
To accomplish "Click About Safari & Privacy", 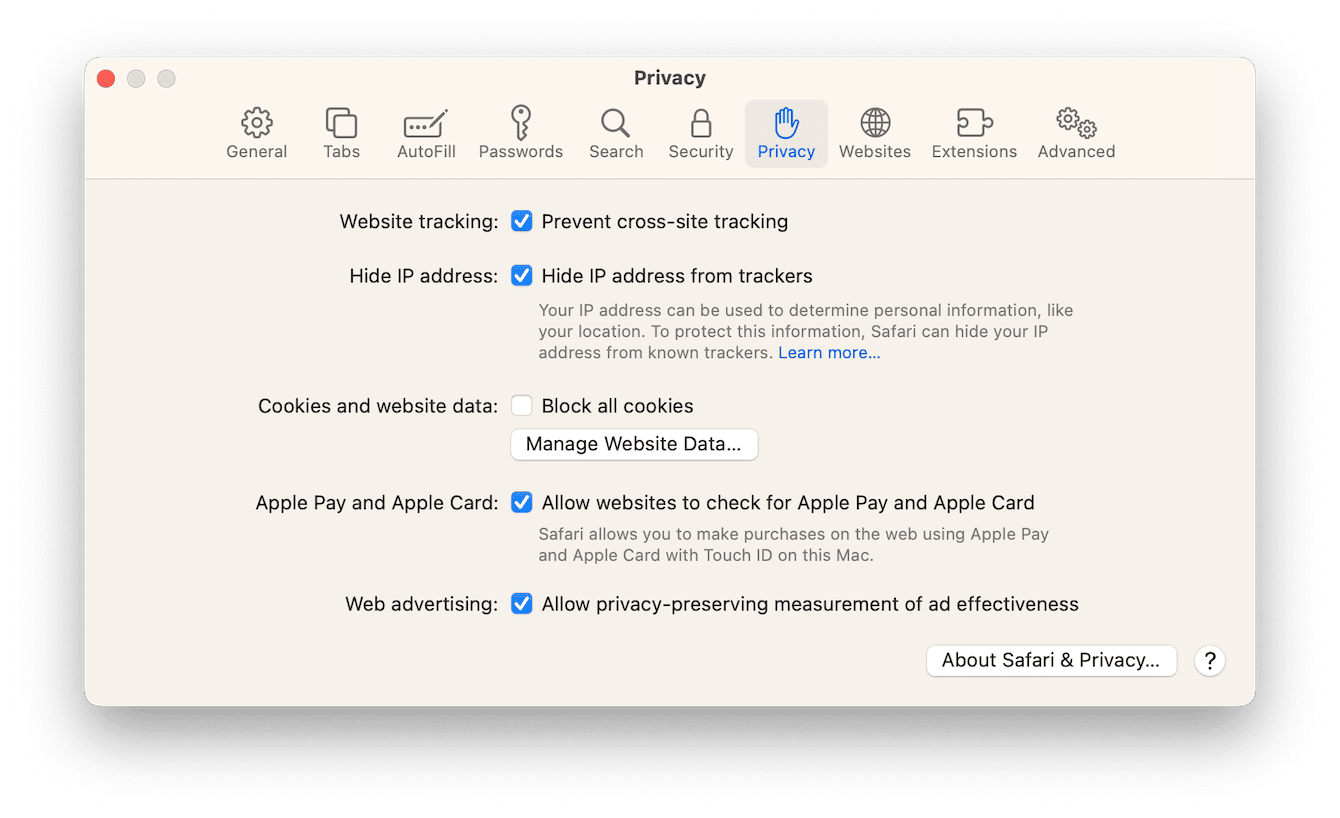I will (x=1051, y=660).
